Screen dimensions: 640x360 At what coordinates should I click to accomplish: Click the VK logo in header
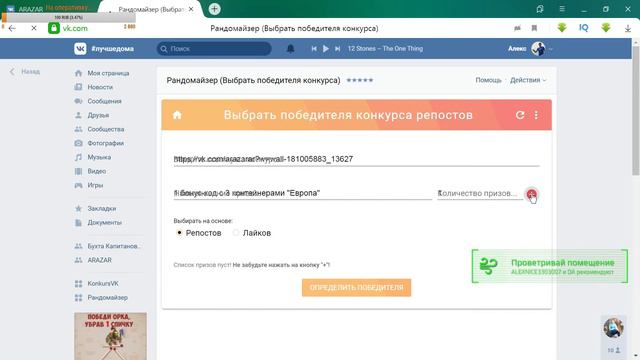[x=80, y=49]
